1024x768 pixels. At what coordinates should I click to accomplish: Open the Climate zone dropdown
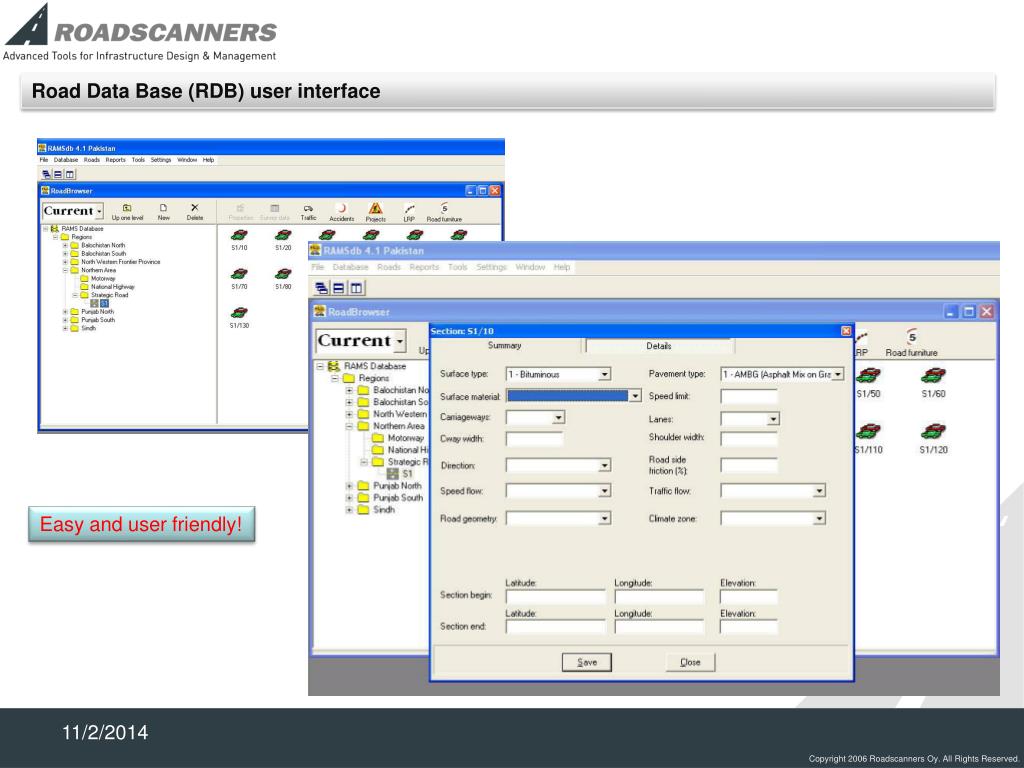point(819,519)
